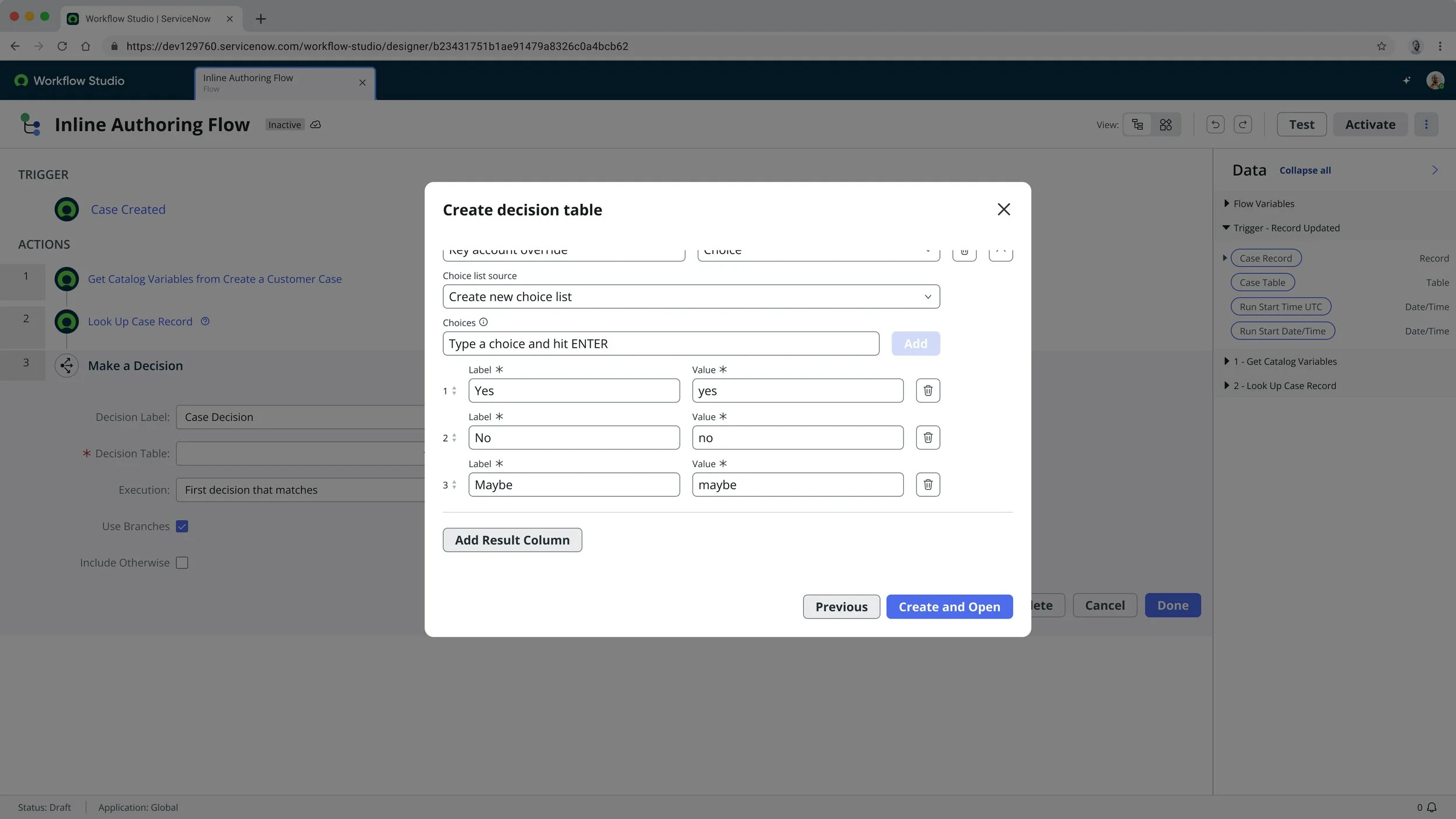
Task: Click the Type a choice input field
Action: pyautogui.click(x=660, y=344)
